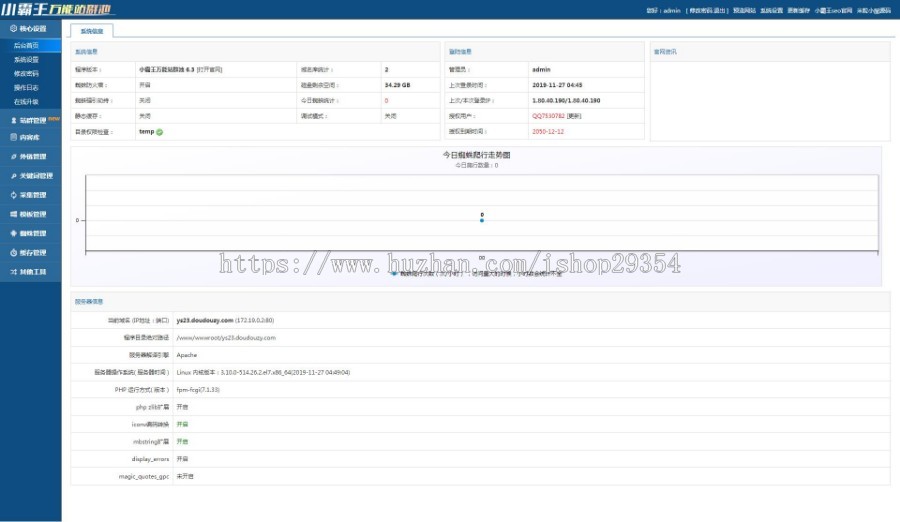The height and width of the screenshot is (522, 900).
Task: Select 操作日志 from the sidebar
Action: tap(27, 87)
